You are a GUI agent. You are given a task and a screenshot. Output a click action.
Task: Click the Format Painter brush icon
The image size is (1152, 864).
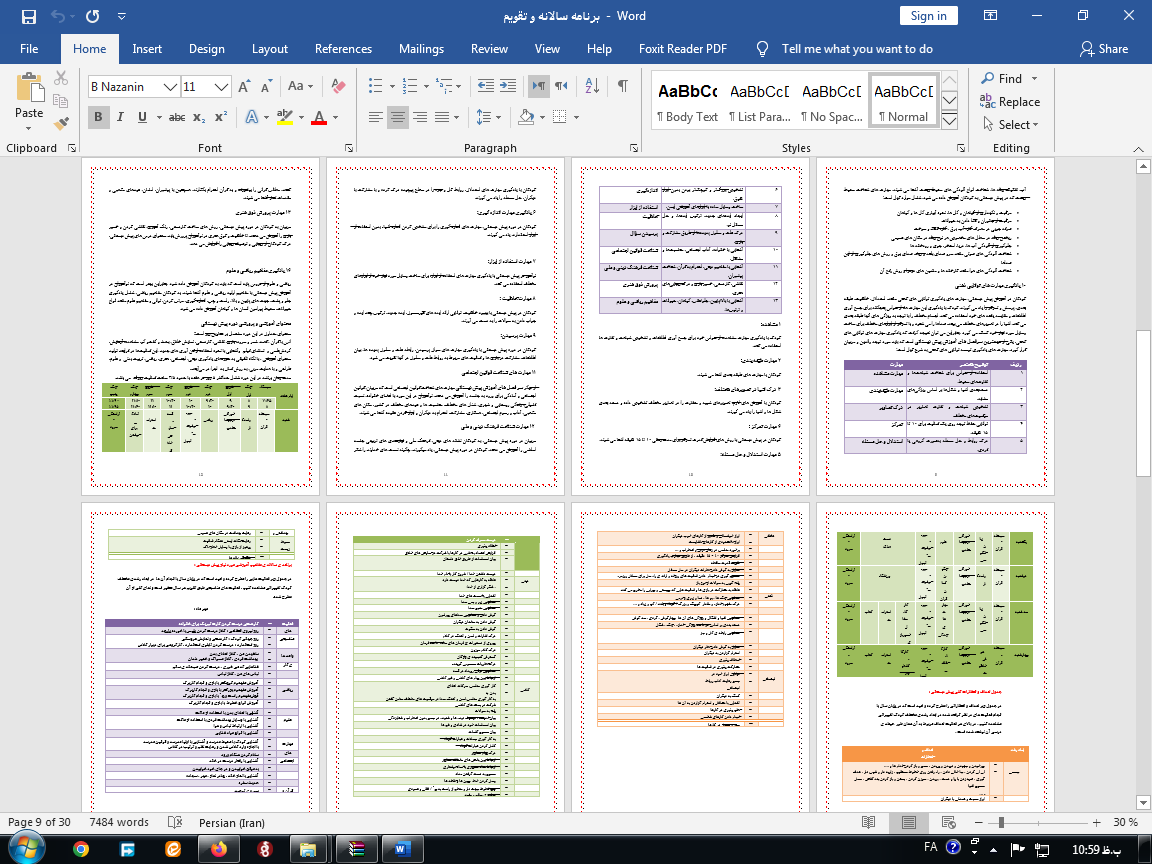(x=61, y=123)
